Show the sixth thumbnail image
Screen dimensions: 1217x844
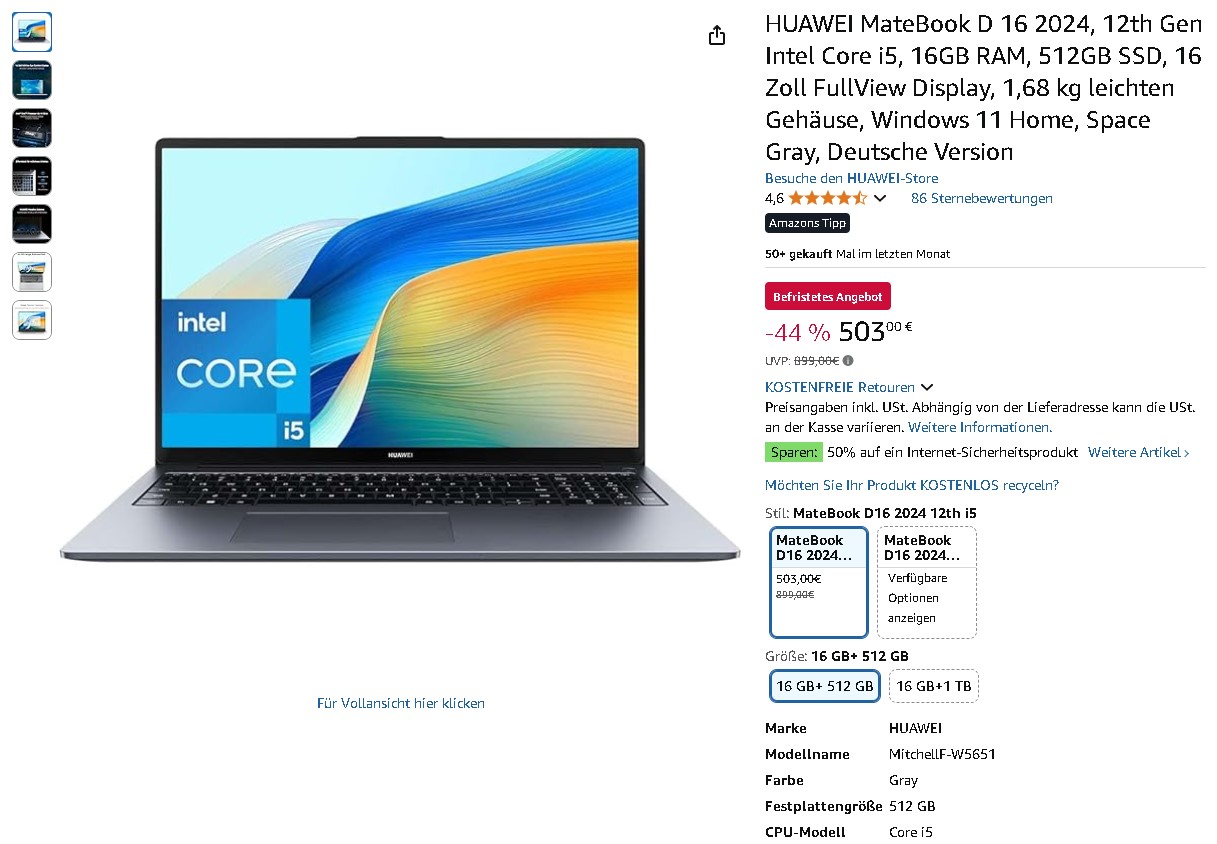point(32,272)
